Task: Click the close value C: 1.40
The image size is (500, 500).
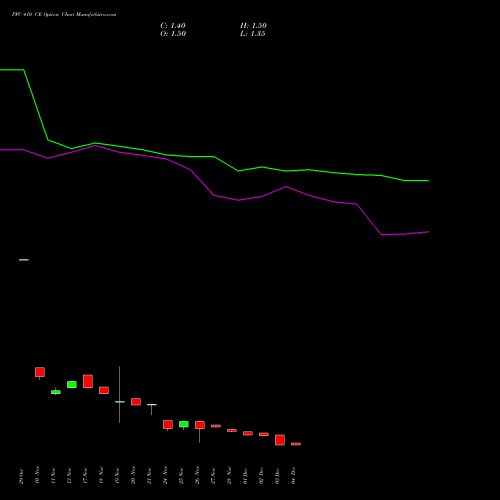Action: click(173, 26)
